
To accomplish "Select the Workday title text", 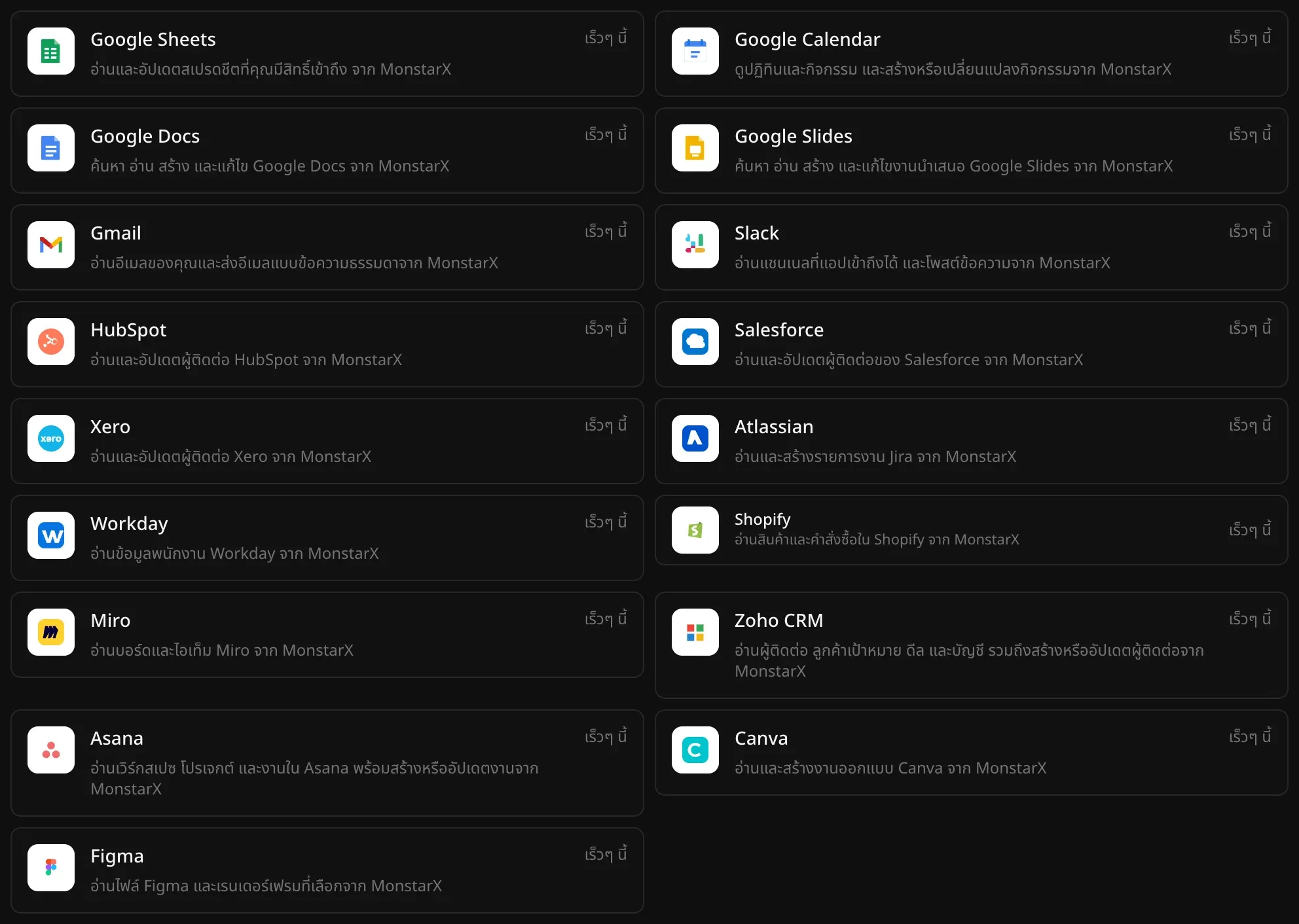I will (x=129, y=524).
